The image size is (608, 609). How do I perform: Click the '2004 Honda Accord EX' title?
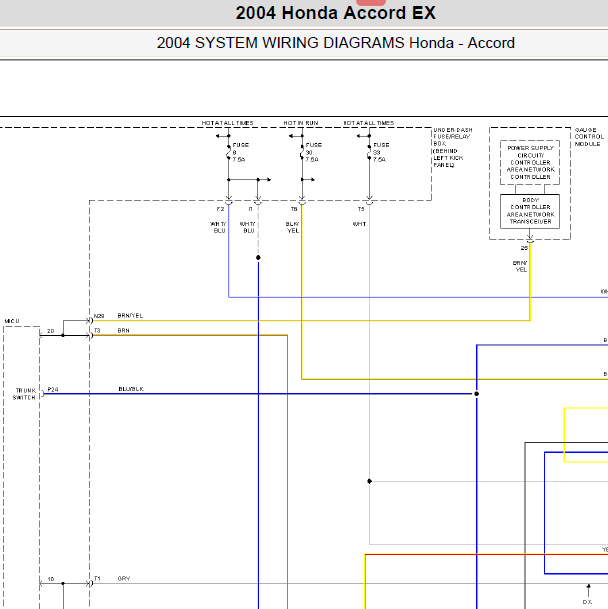click(336, 13)
